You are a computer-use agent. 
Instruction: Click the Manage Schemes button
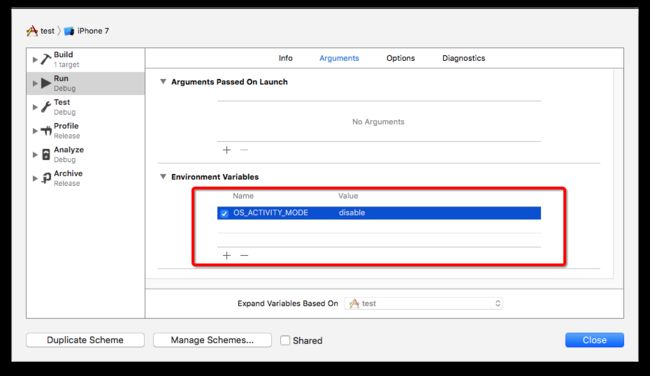click(x=212, y=340)
